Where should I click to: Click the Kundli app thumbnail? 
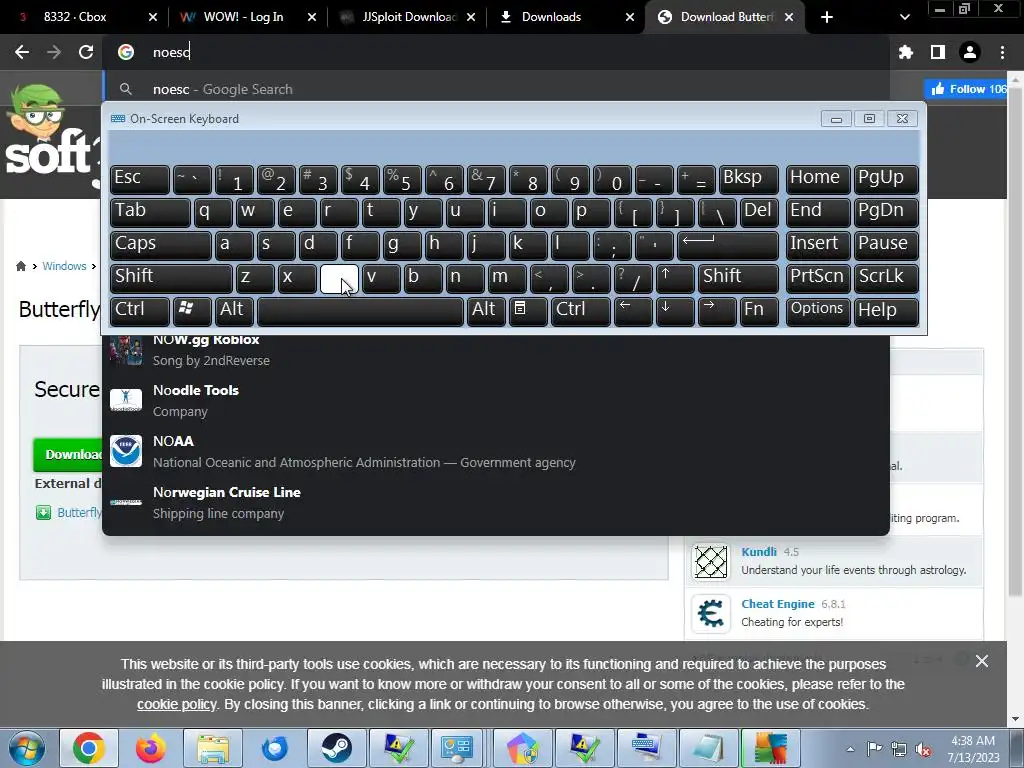click(711, 562)
